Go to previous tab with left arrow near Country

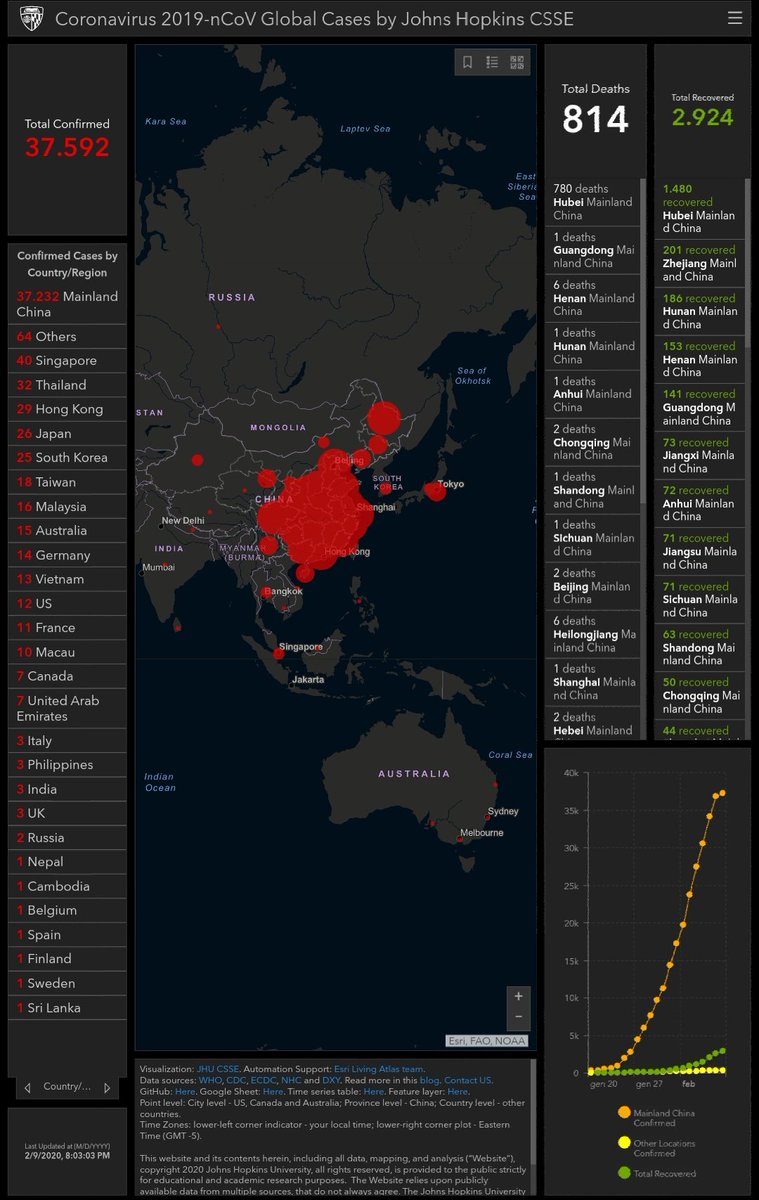(x=26, y=1087)
